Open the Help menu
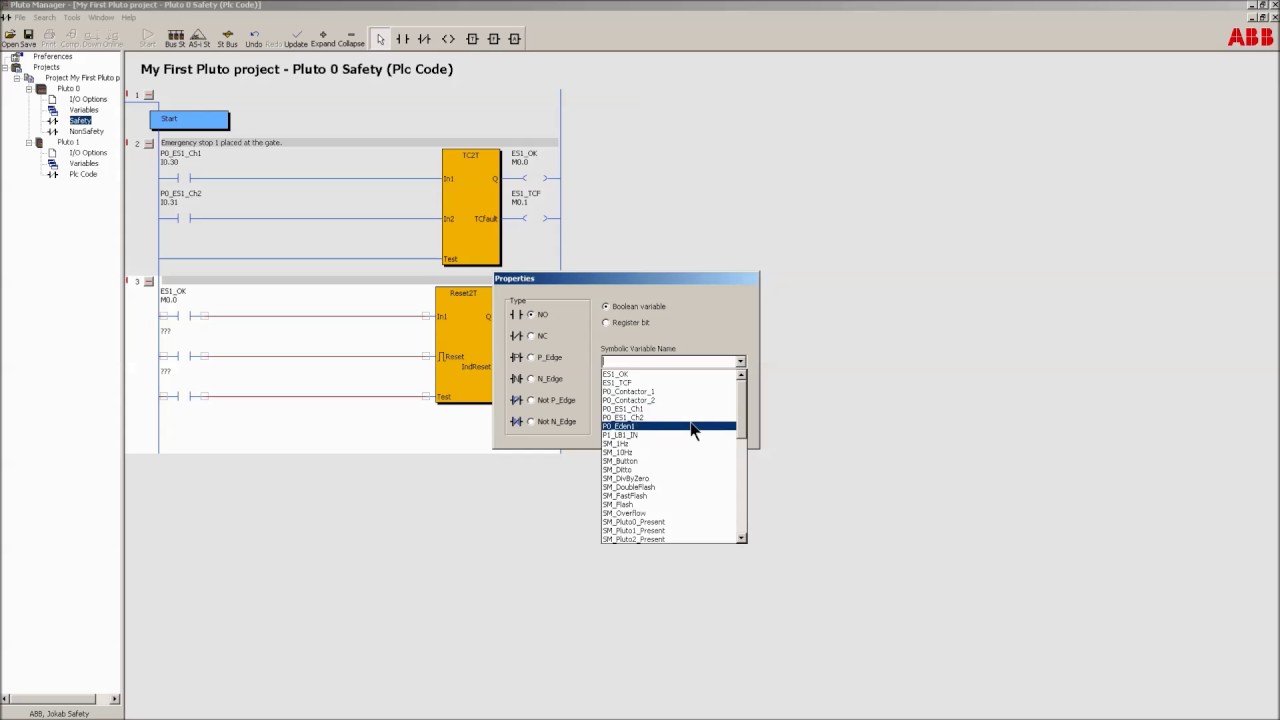 129,17
